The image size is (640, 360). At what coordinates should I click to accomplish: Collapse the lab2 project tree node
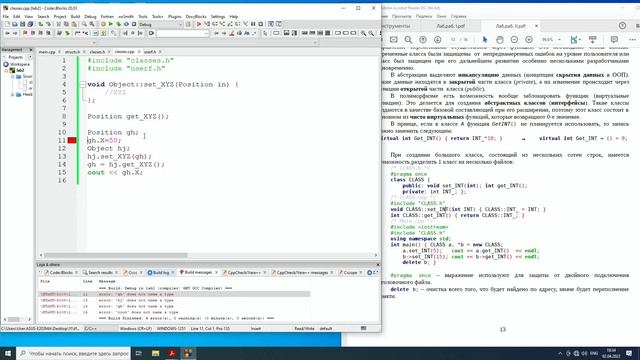click(x=7, y=71)
